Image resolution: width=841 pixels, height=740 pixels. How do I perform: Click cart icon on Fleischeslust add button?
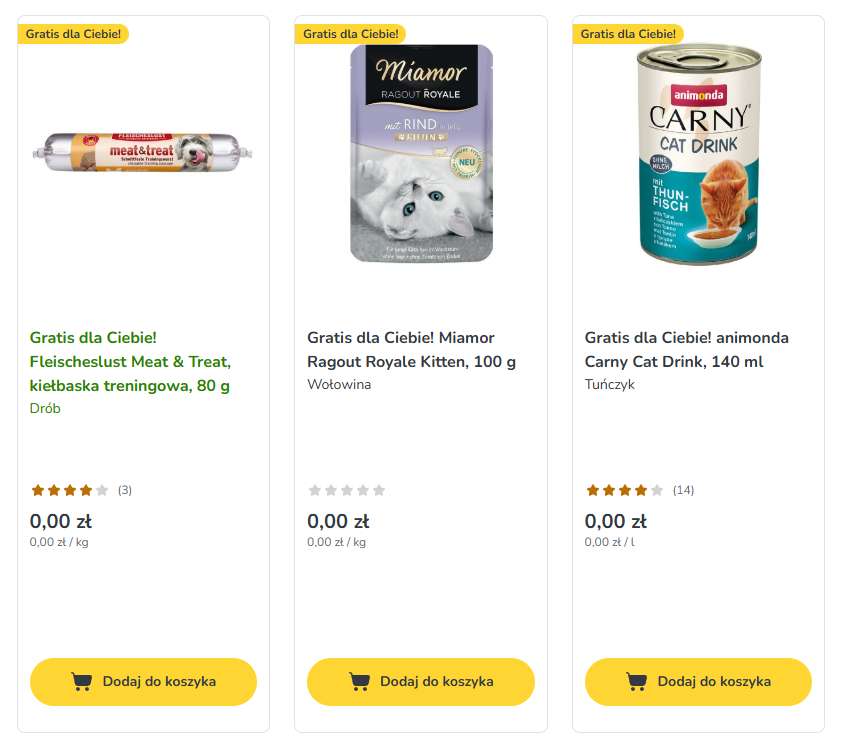[x=82, y=682]
